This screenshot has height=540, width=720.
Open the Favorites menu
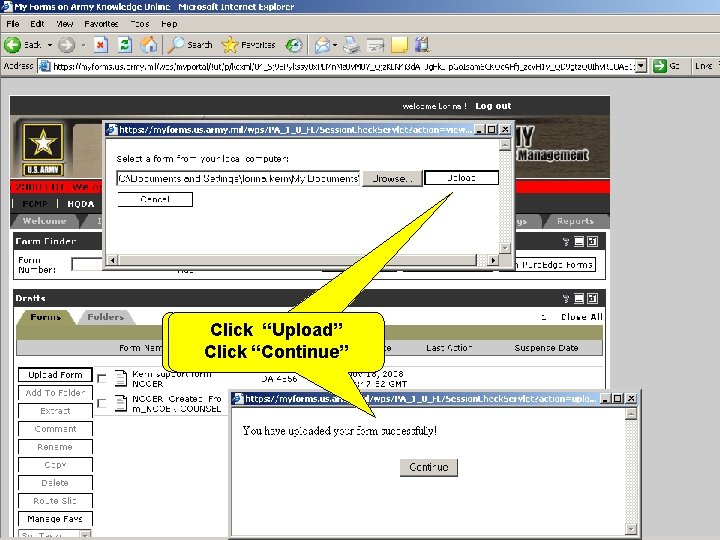click(x=101, y=24)
